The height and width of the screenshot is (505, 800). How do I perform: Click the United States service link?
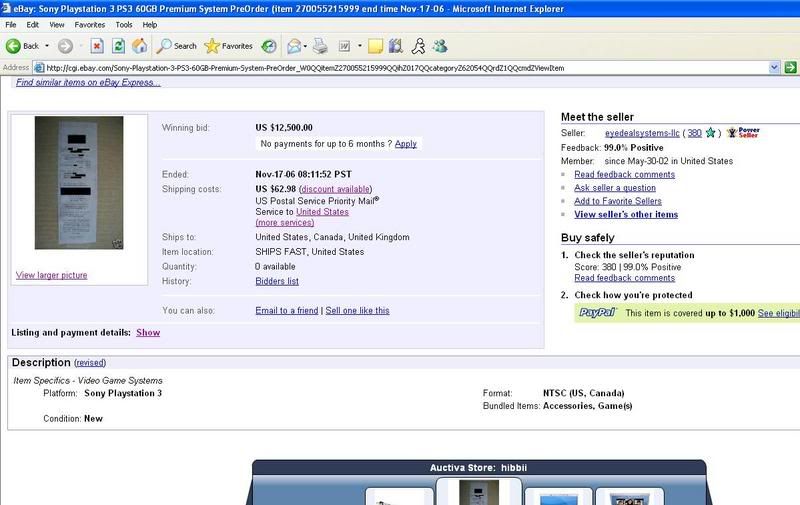click(x=322, y=212)
